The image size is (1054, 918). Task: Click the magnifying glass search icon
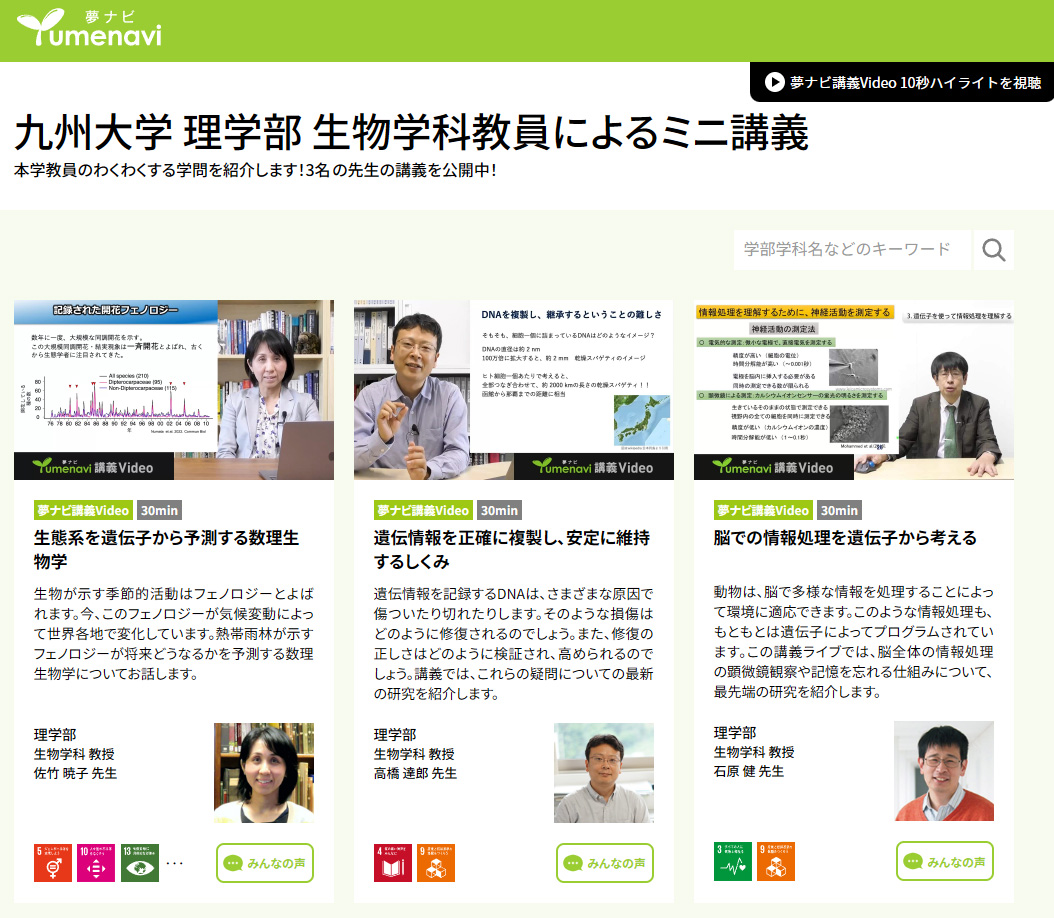[x=993, y=250]
